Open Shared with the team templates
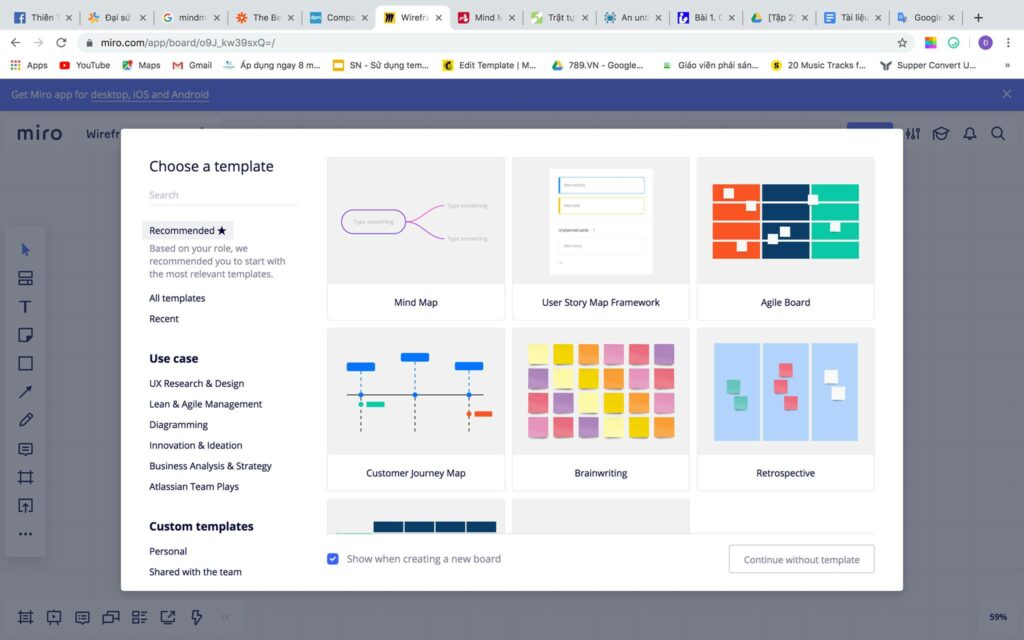This screenshot has width=1024, height=640. pyautogui.click(x=195, y=571)
